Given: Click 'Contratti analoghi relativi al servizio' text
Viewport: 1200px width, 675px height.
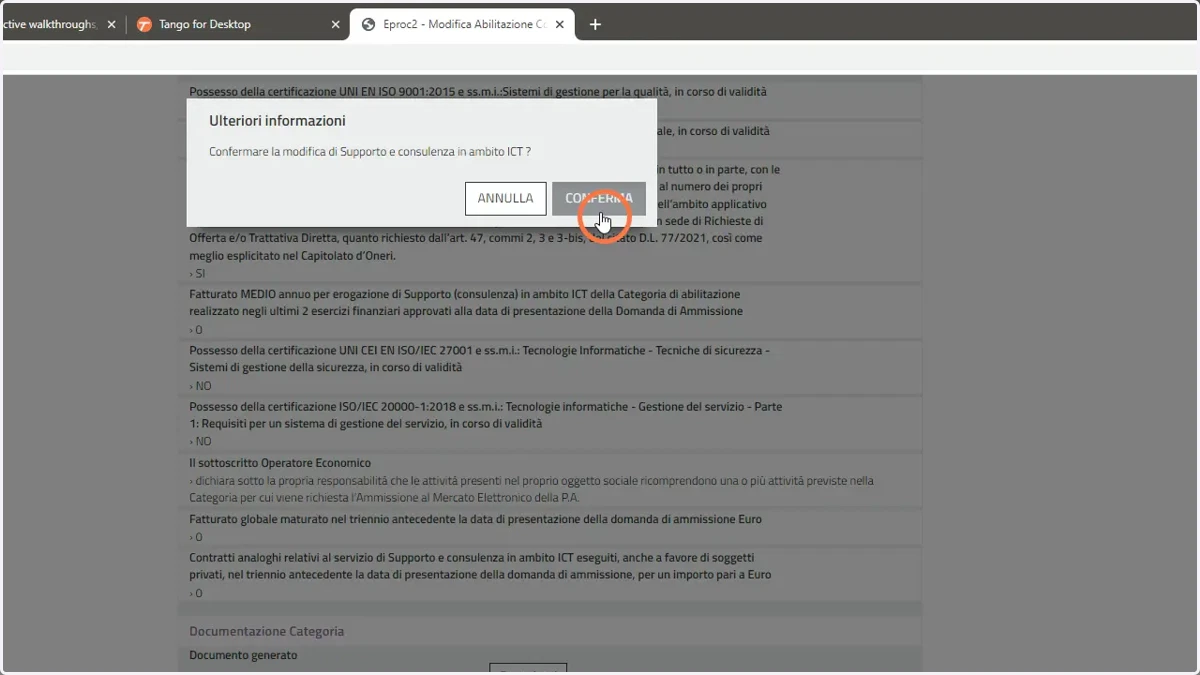Looking at the screenshot, I should coord(480,566).
